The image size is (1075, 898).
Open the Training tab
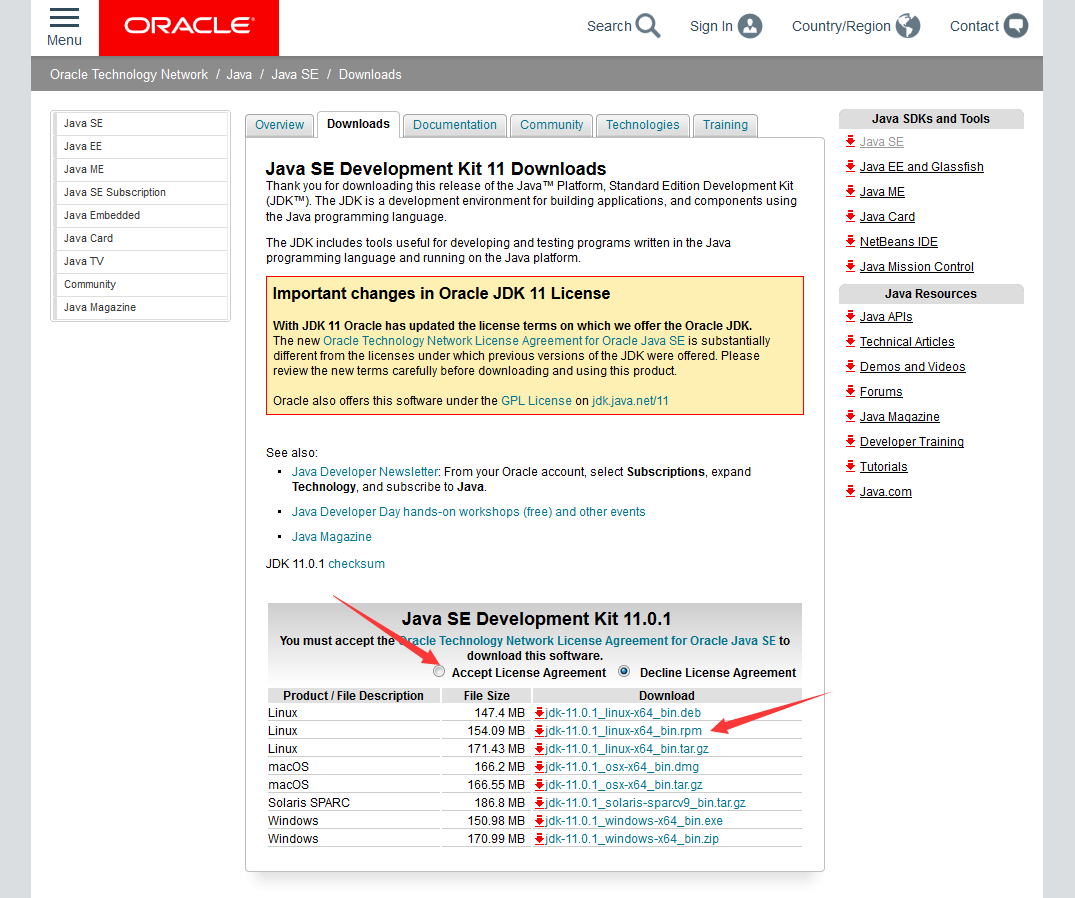pyautogui.click(x=725, y=125)
